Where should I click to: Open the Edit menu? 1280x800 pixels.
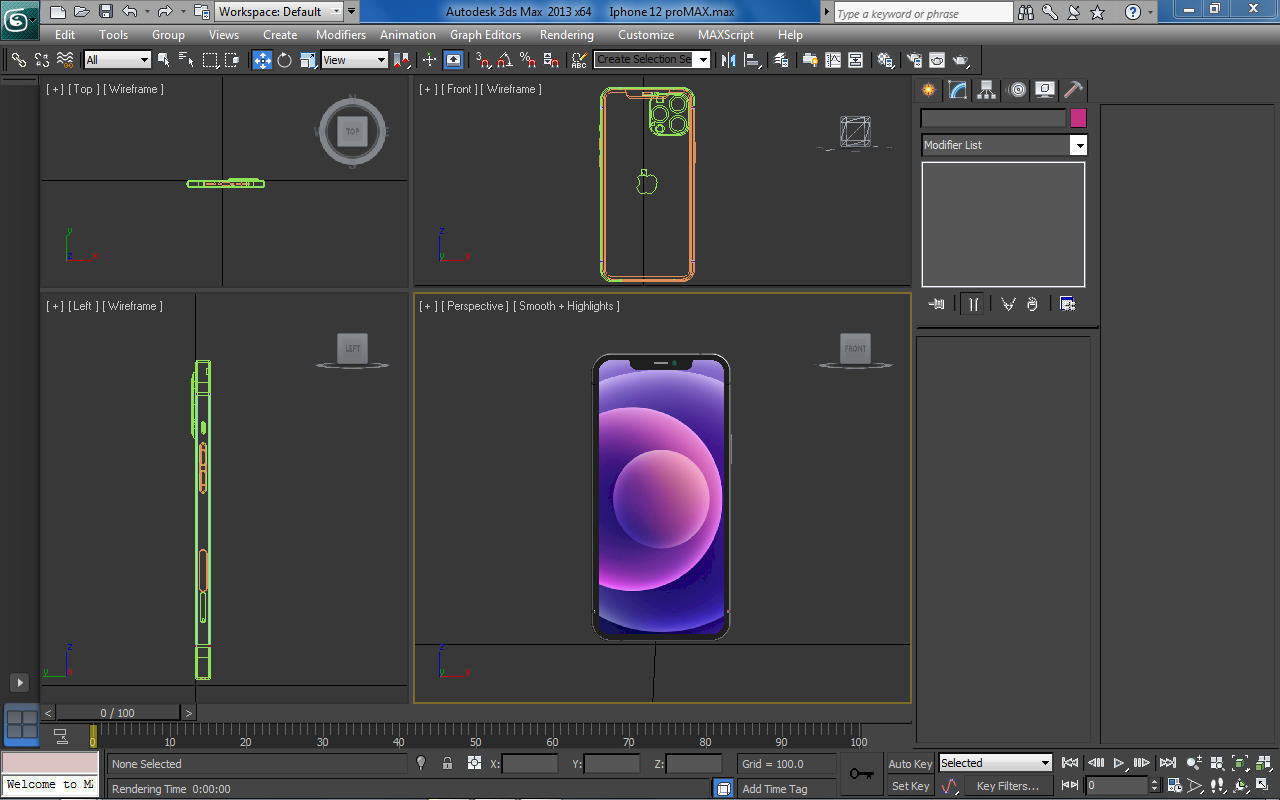(x=65, y=35)
